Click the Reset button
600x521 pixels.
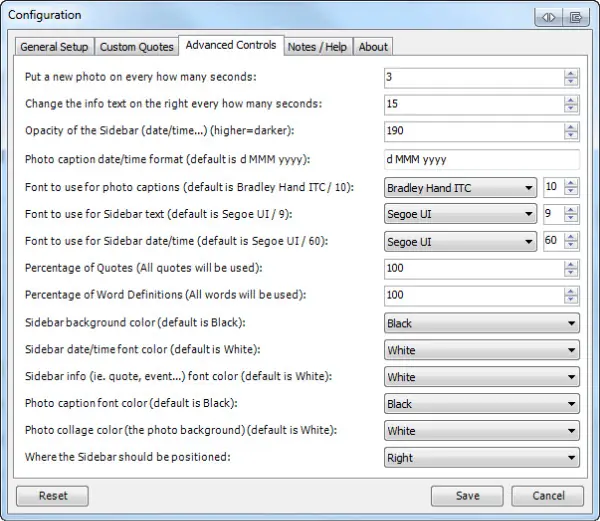tap(52, 496)
